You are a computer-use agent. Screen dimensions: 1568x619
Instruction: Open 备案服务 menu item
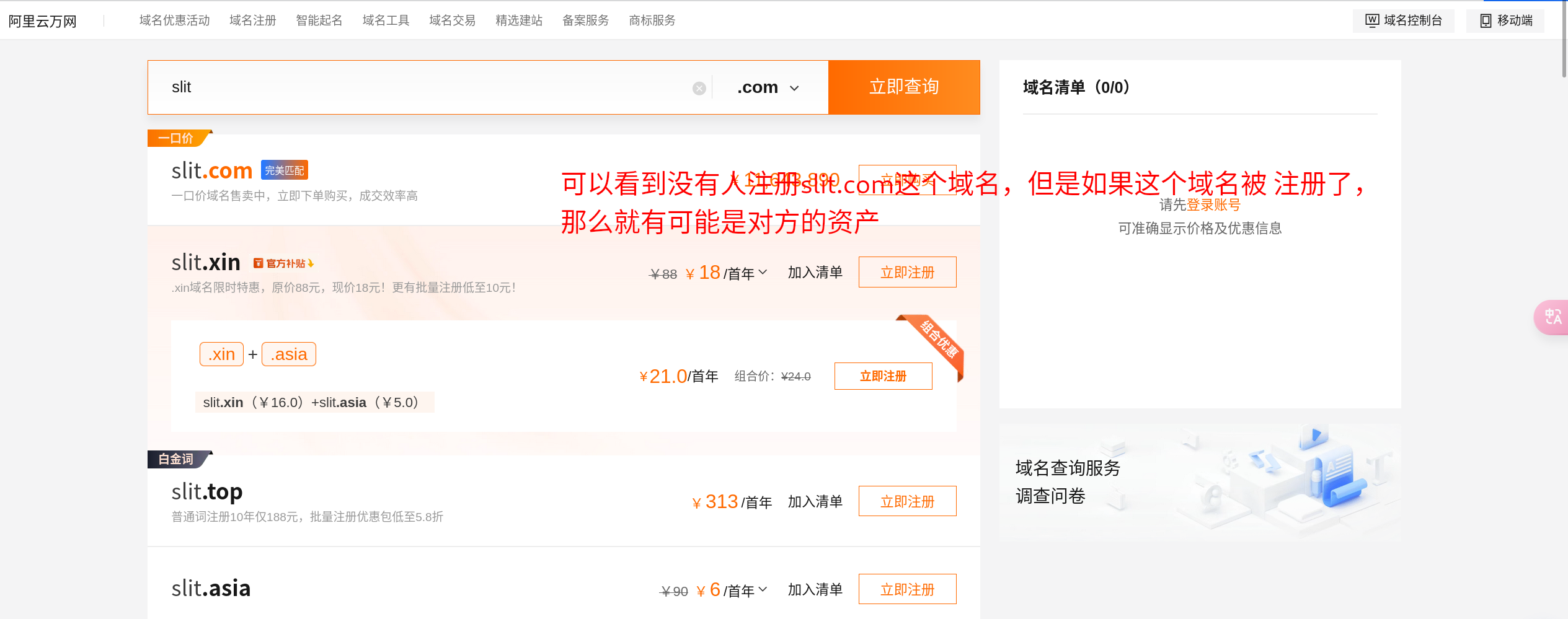click(x=586, y=20)
